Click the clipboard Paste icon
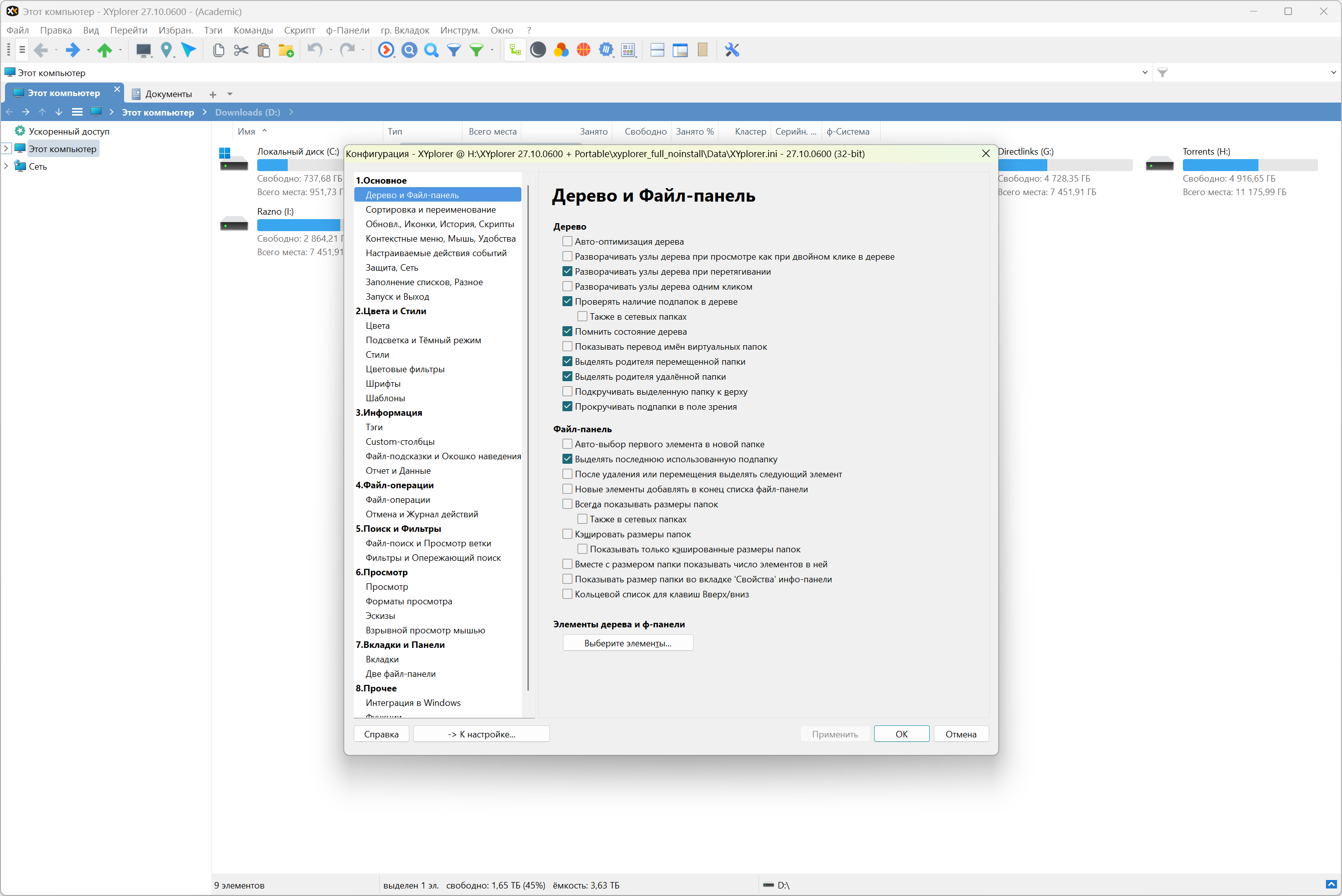 pyautogui.click(x=264, y=51)
